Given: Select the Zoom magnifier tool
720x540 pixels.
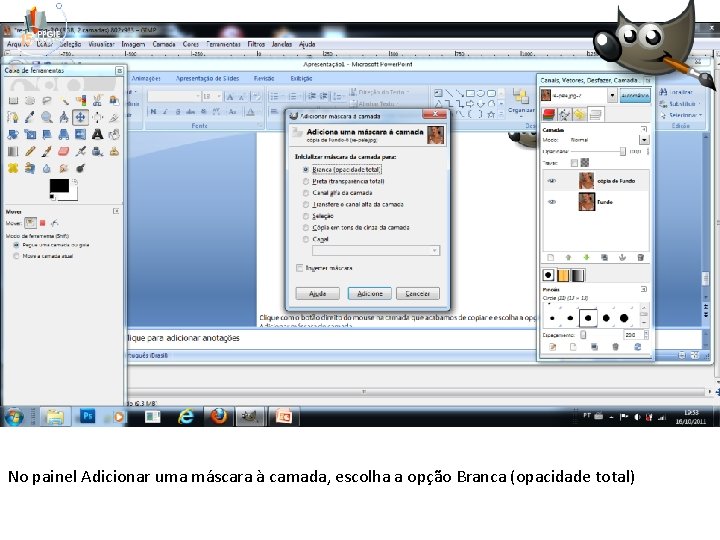Looking at the screenshot, I should tap(46, 118).
